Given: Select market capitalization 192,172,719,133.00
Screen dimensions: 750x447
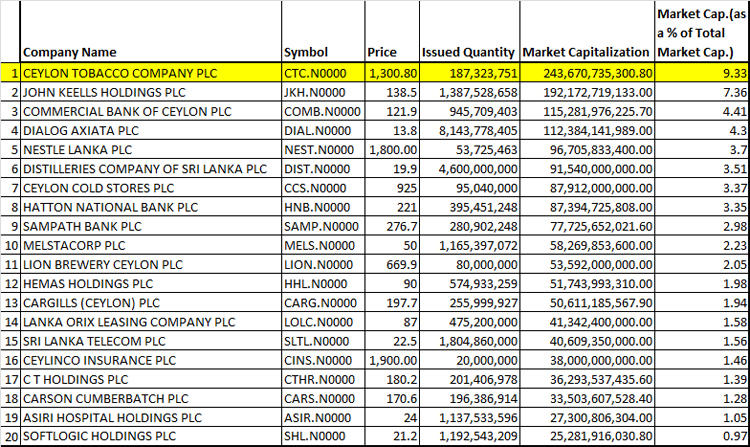Looking at the screenshot, I should (x=587, y=92).
